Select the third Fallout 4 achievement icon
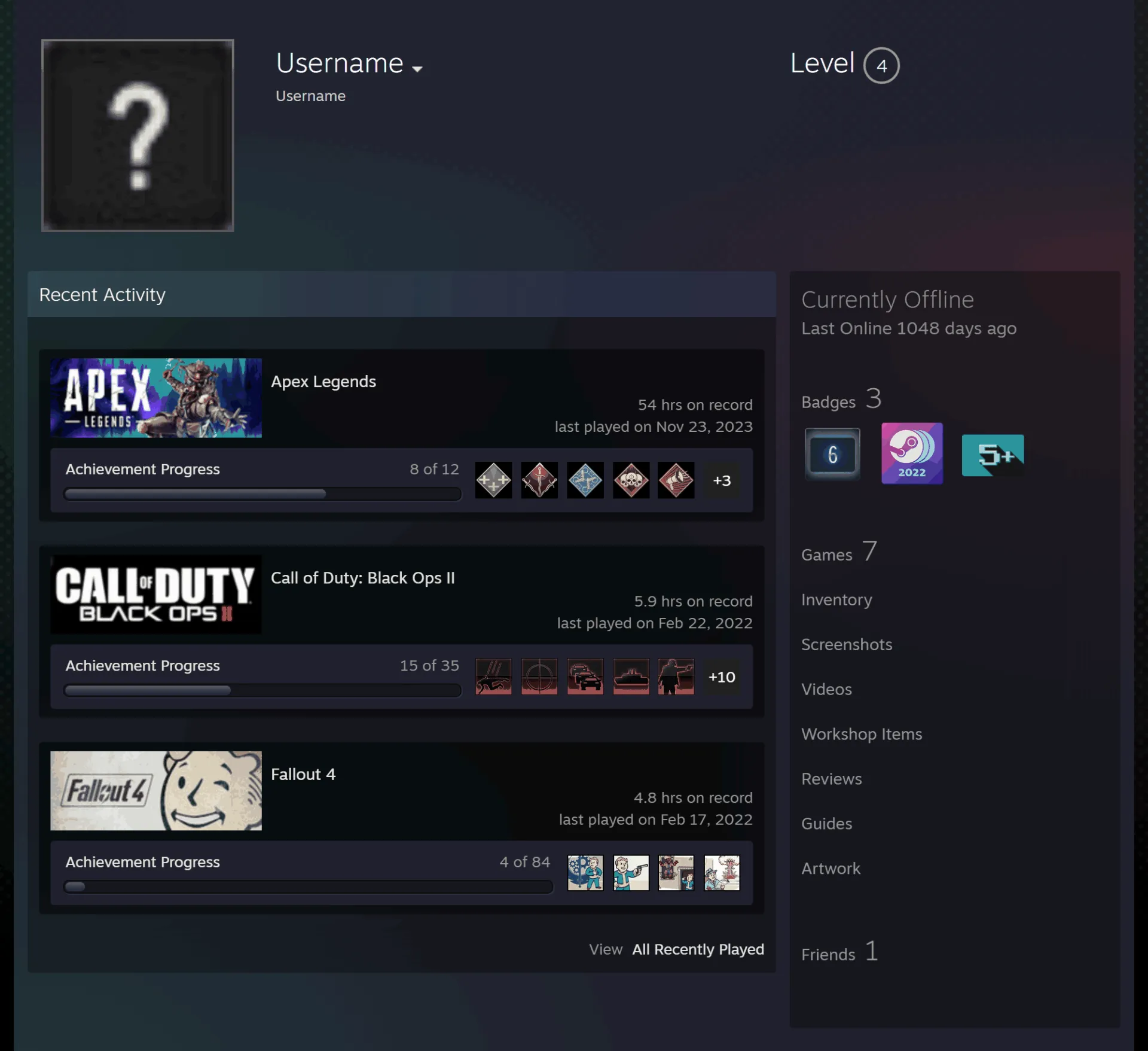This screenshot has width=1148, height=1051. pos(676,873)
